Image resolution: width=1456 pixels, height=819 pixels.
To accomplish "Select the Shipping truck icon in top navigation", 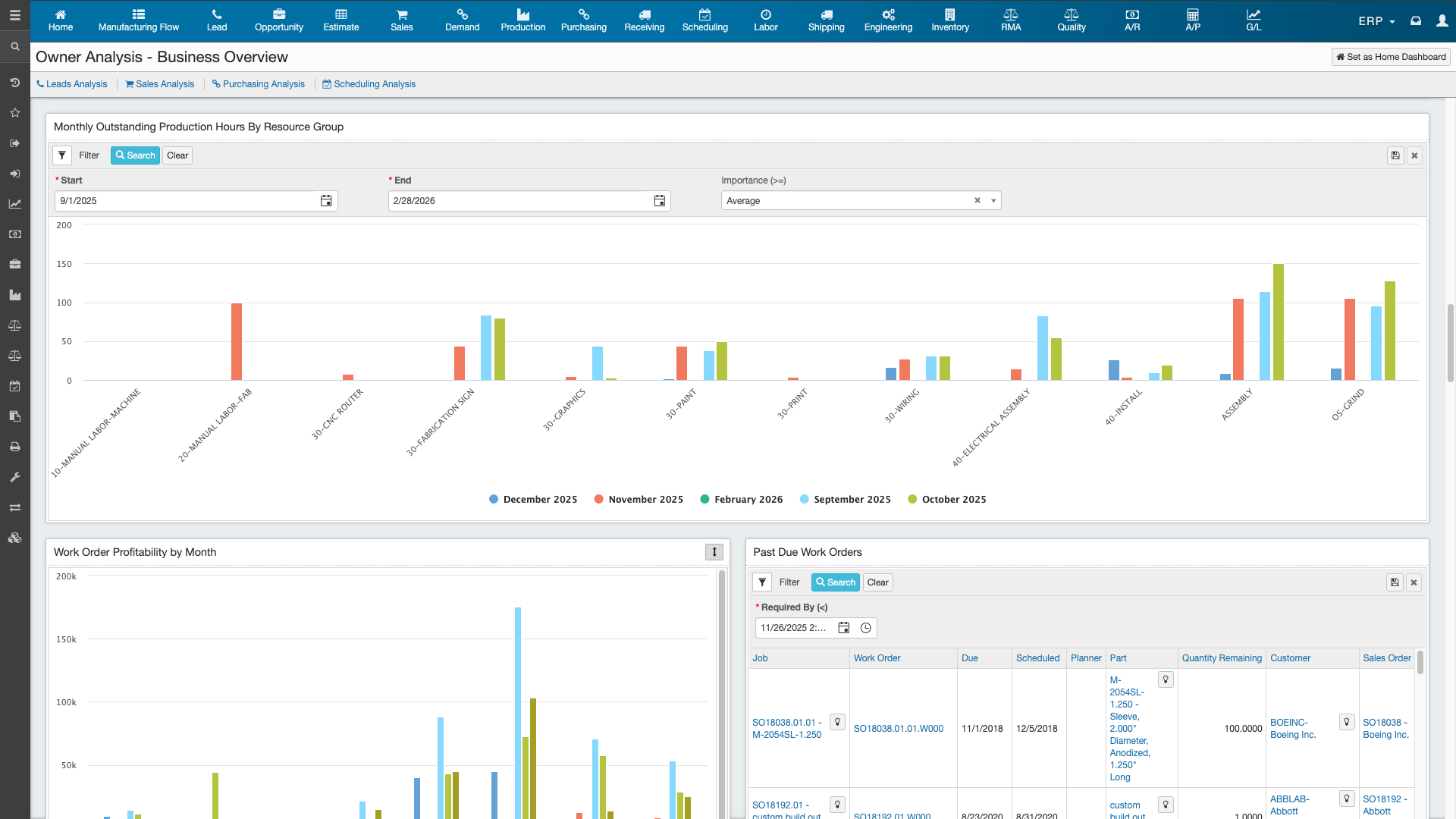I will (826, 20).
